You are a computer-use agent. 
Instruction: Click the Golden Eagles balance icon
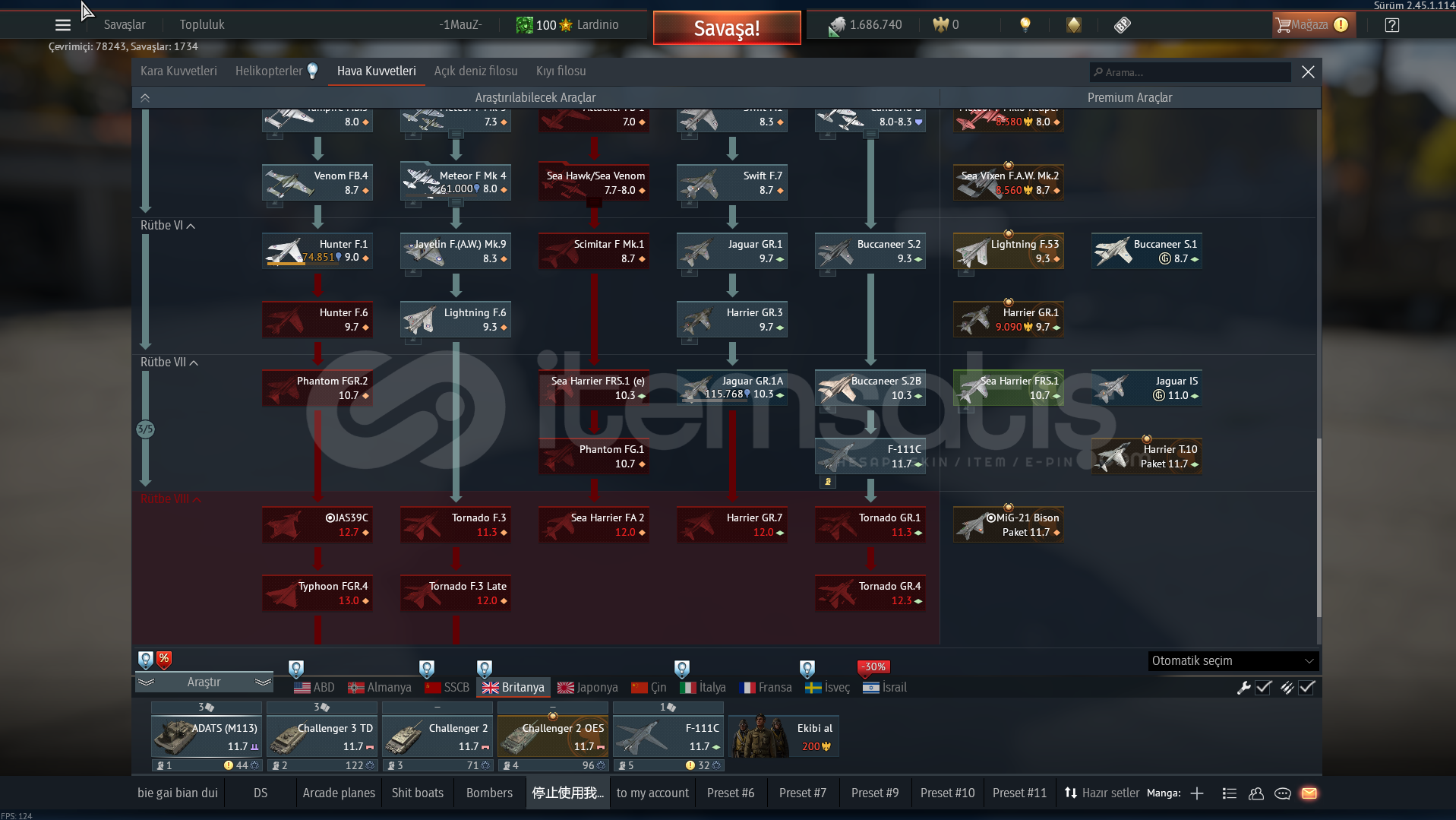coord(941,25)
